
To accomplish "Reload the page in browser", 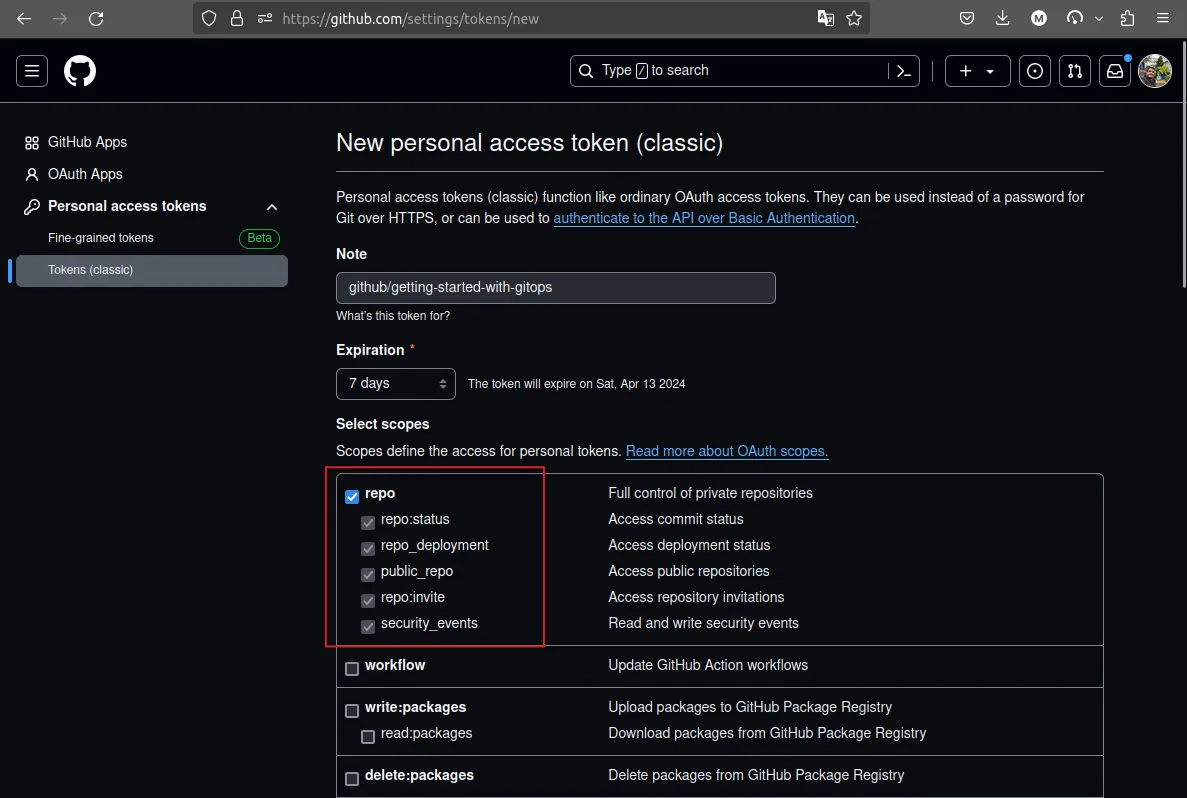I will click(96, 18).
